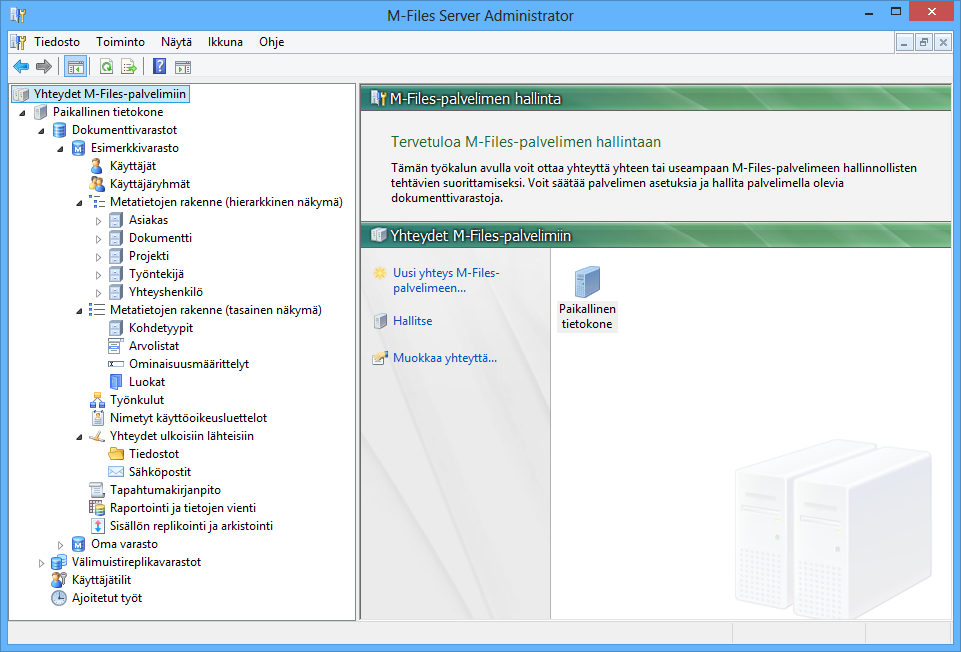The image size is (961, 652).
Task: Click the Muokkaa yhteyttä link
Action: click(445, 358)
